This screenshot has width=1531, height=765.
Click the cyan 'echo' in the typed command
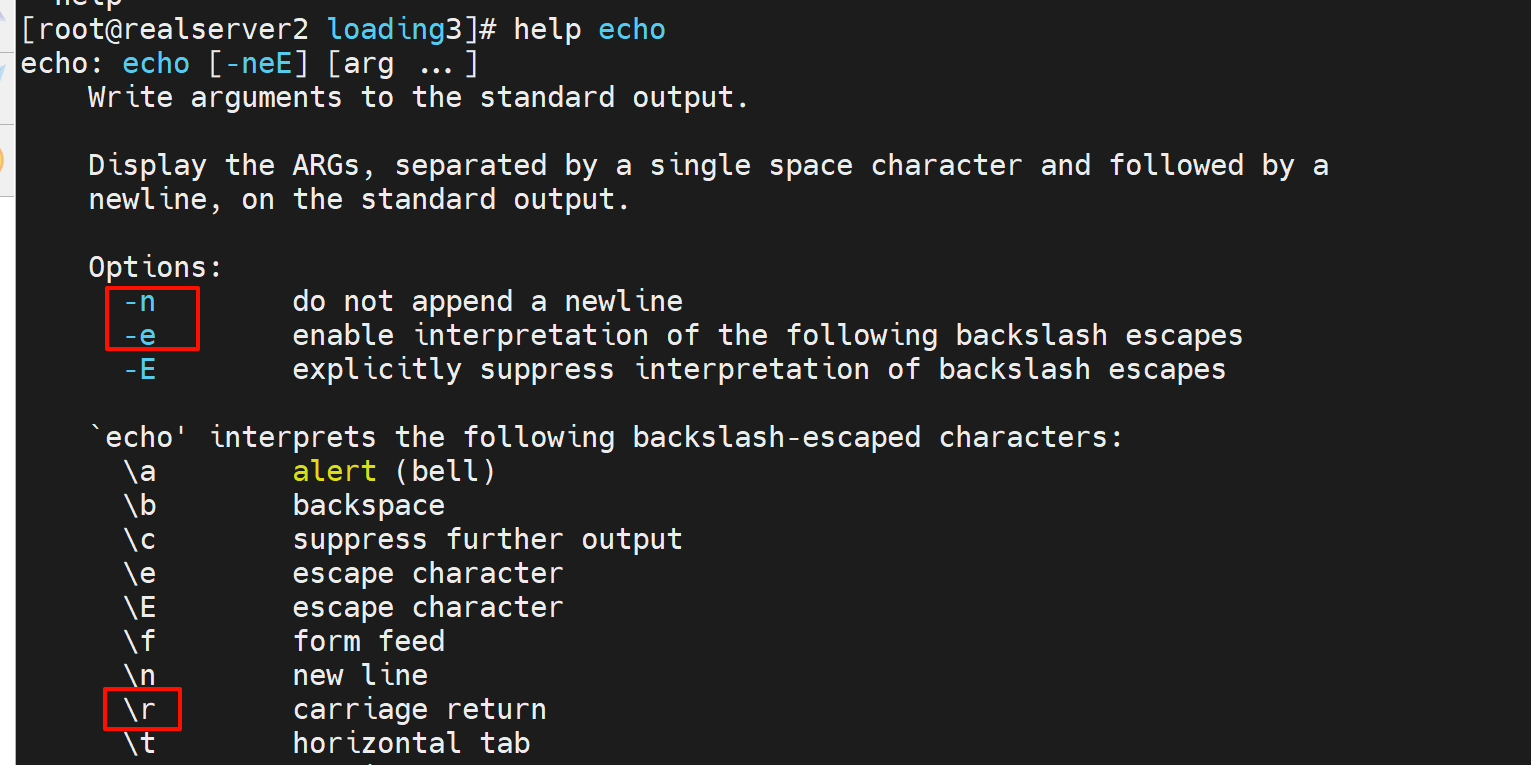click(631, 29)
